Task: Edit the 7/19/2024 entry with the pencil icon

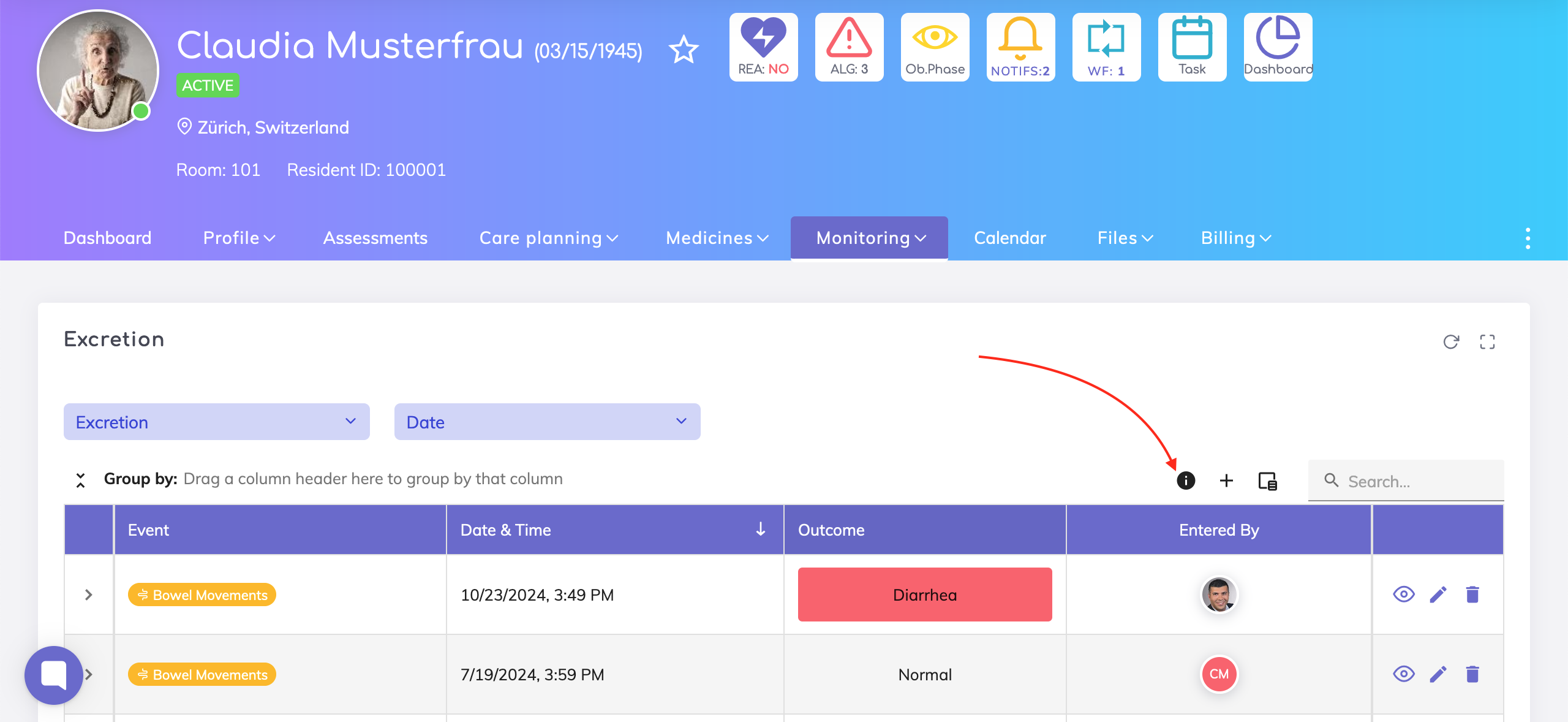Action: [1438, 674]
